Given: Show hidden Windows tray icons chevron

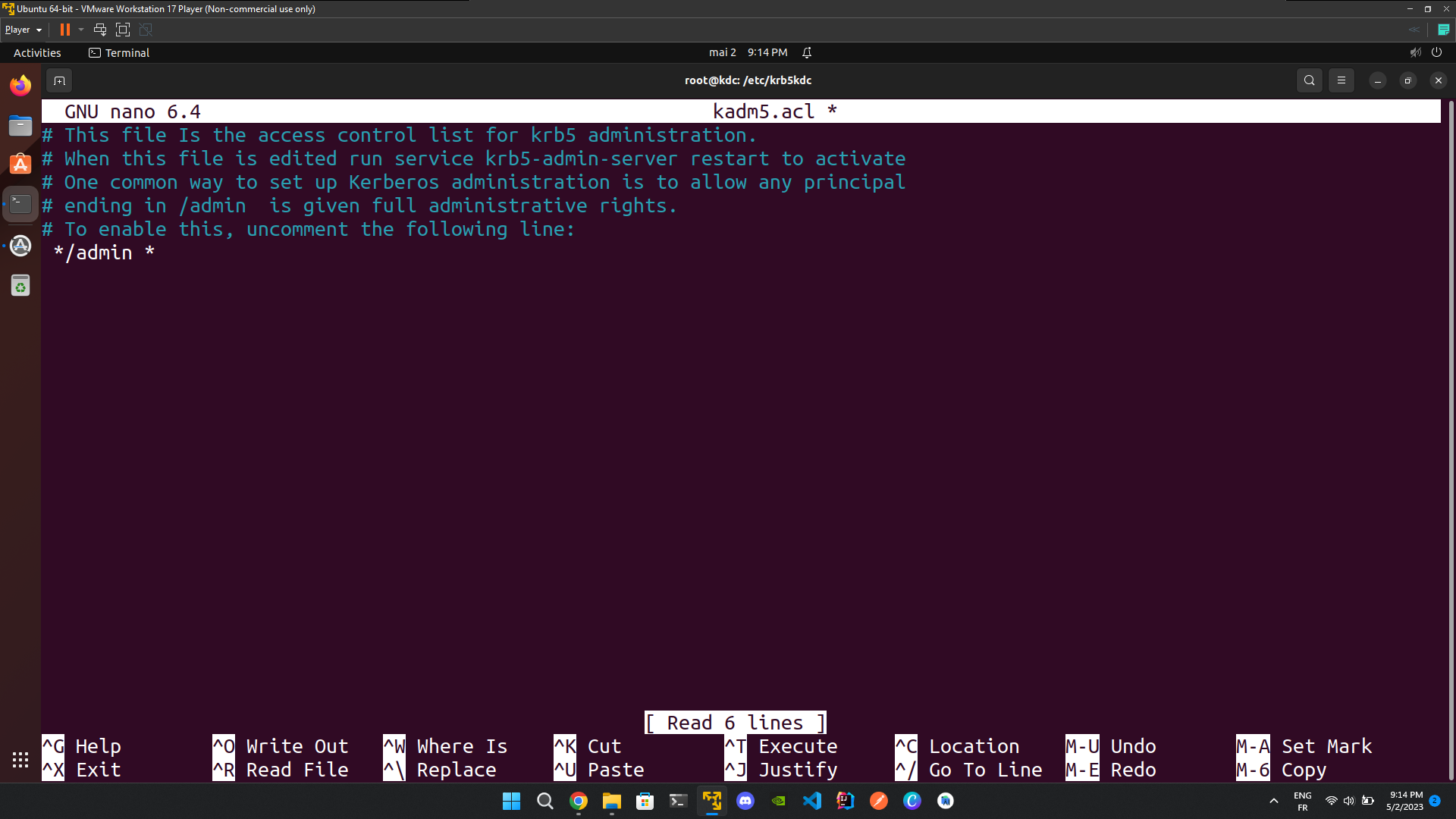Looking at the screenshot, I should [1274, 801].
